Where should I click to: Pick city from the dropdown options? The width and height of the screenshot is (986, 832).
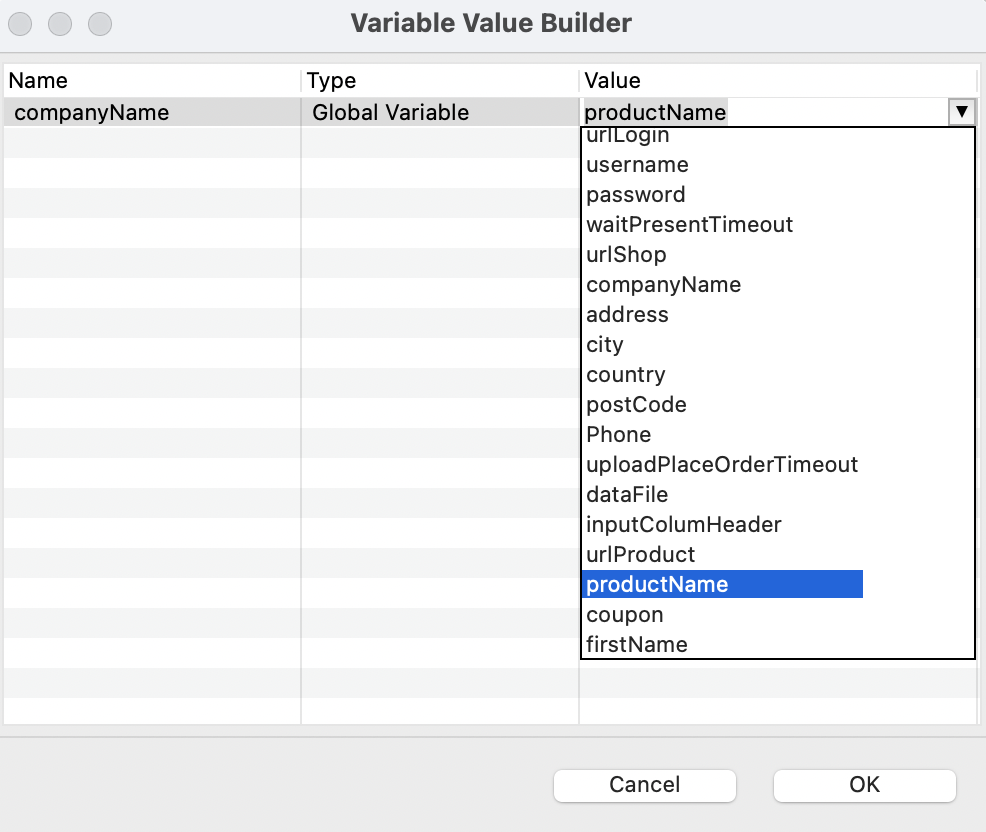coord(605,344)
